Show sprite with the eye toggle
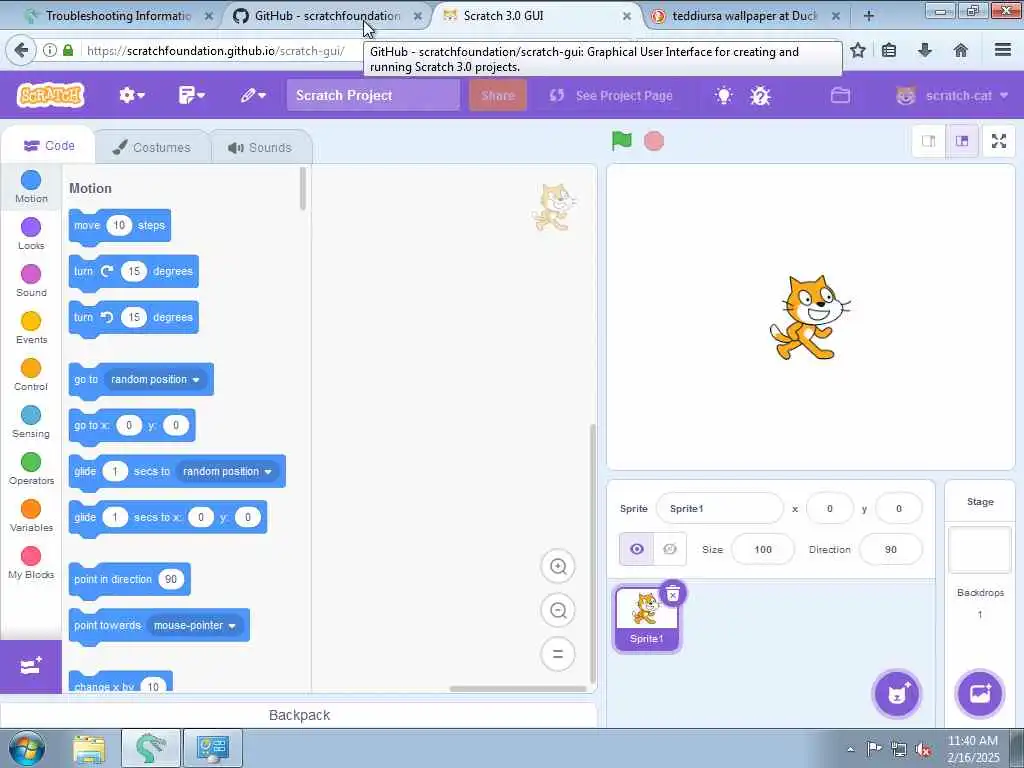This screenshot has width=1024, height=768. [637, 549]
